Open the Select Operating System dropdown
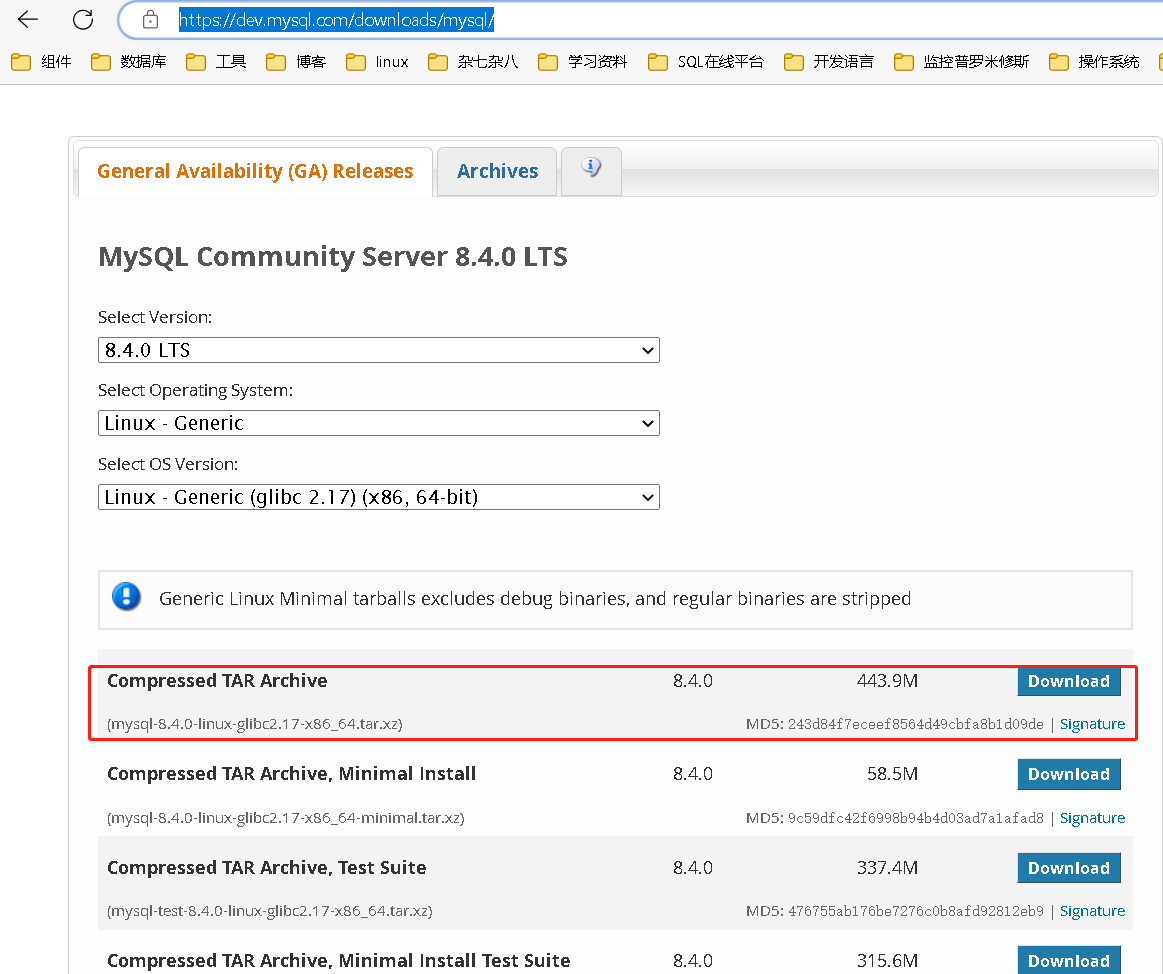The image size is (1163, 974). pos(378,423)
